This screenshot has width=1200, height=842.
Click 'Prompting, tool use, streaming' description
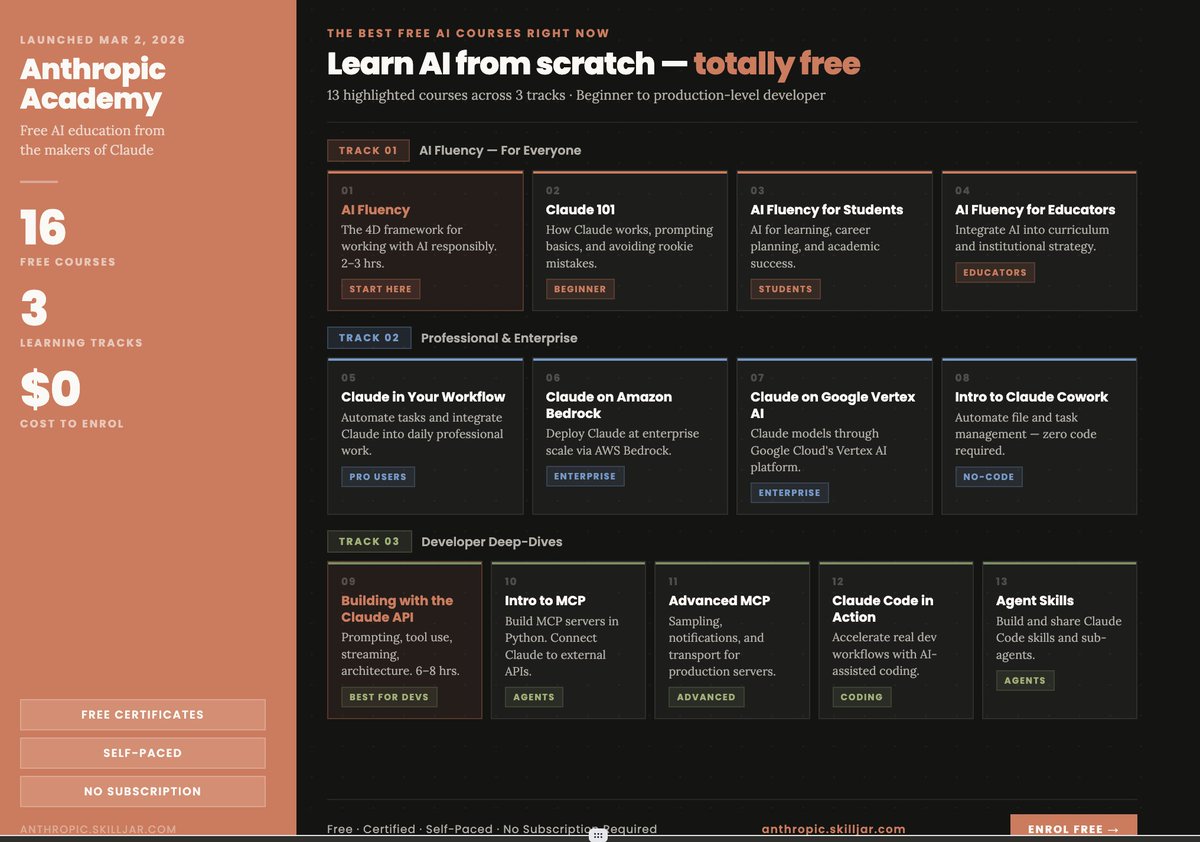[x=400, y=654]
